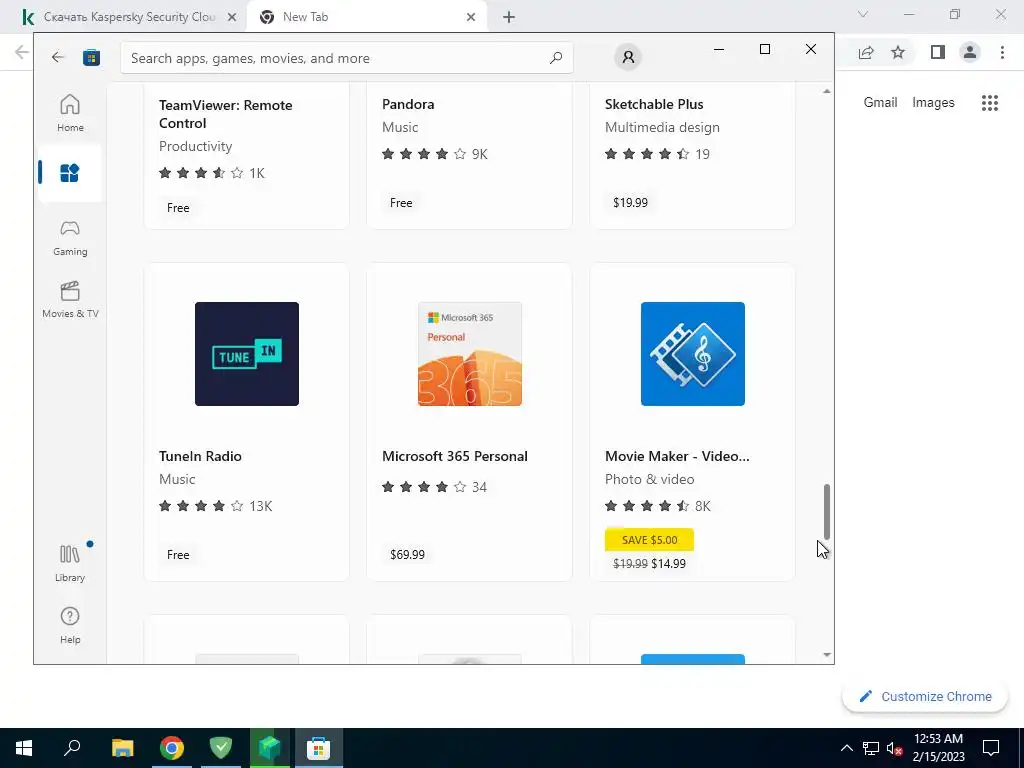This screenshot has height=768, width=1024.
Task: Show hidden tray icons chevron
Action: (846, 748)
